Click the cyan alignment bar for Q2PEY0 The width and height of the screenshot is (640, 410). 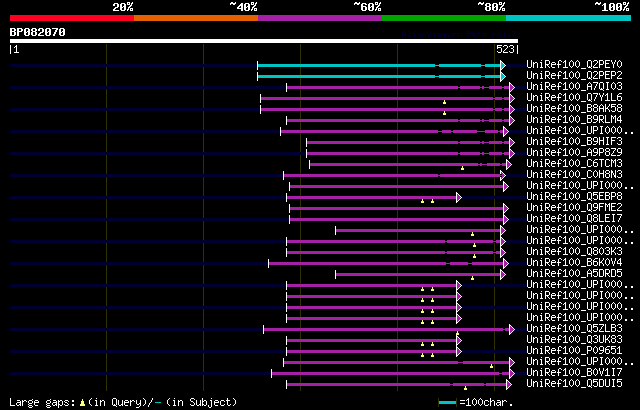379,65
